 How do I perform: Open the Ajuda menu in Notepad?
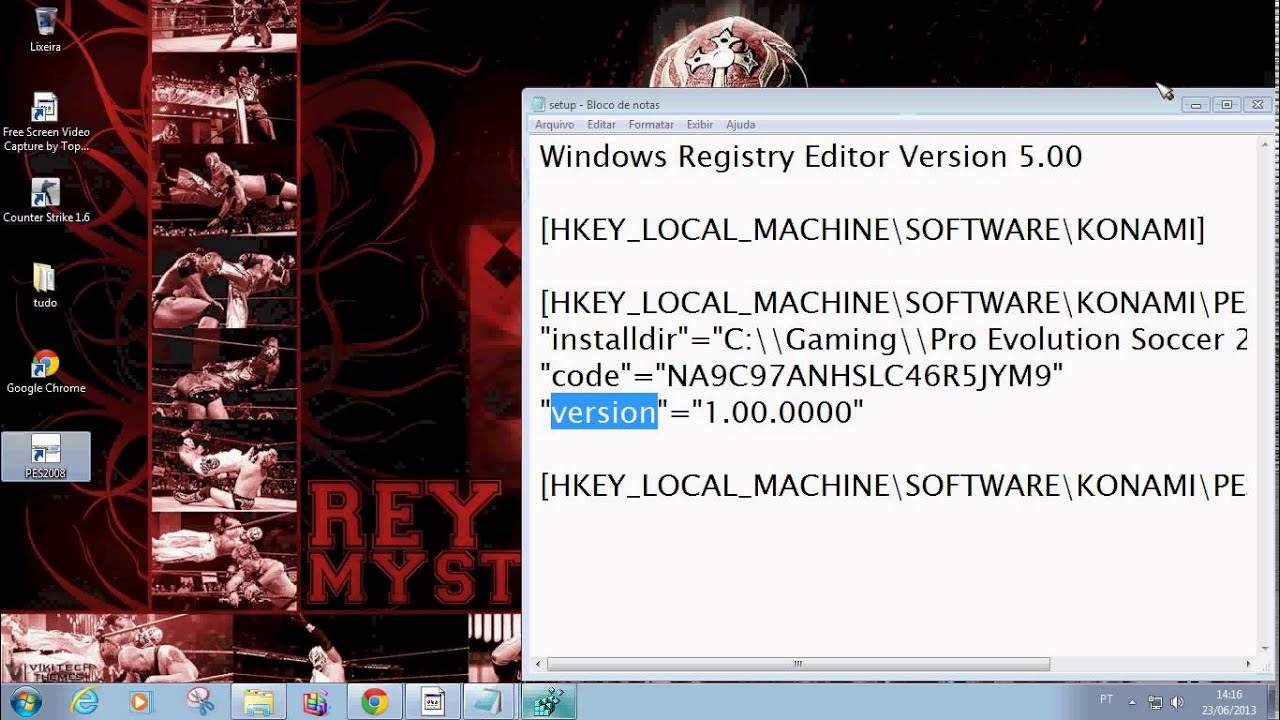740,125
